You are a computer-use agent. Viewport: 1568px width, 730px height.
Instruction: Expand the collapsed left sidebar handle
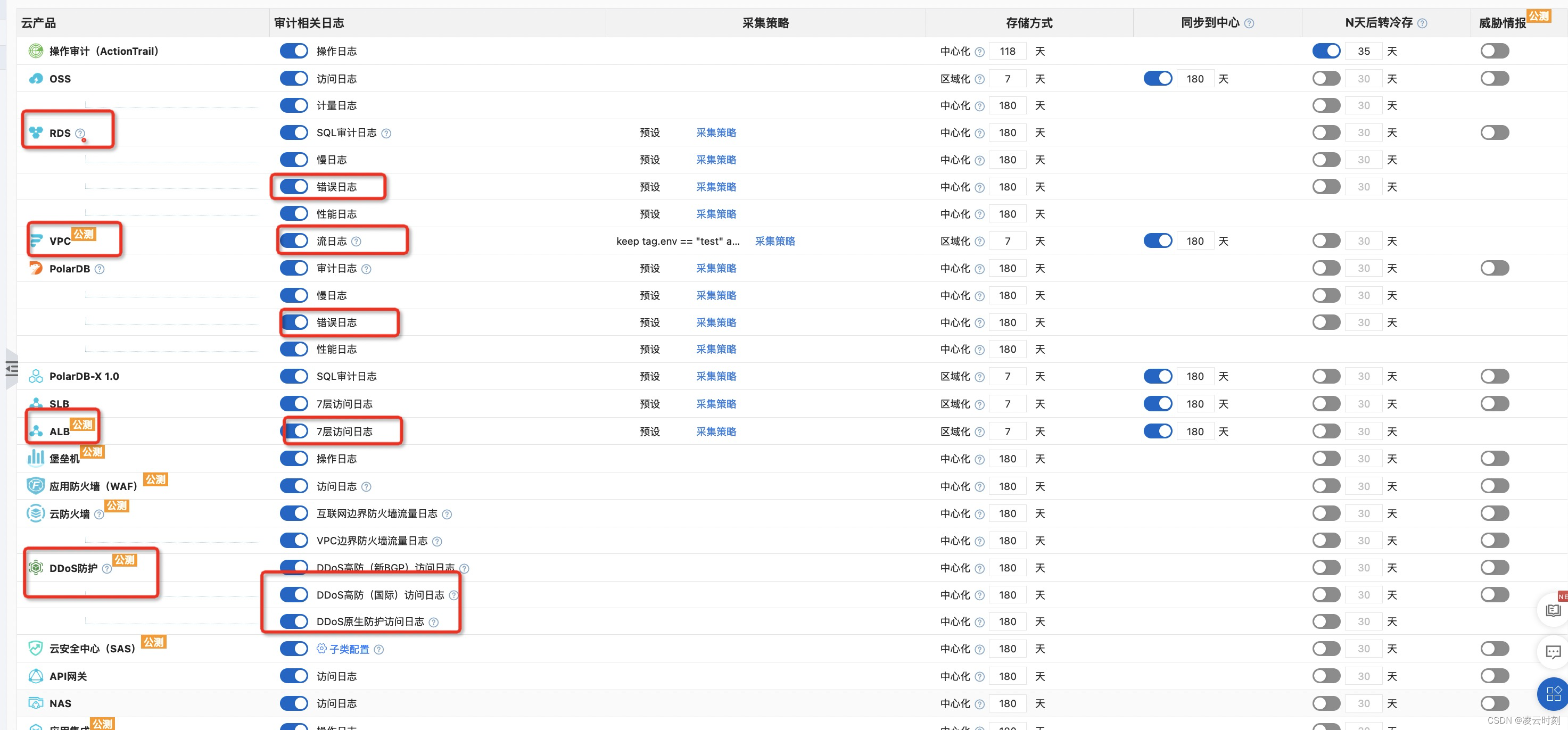[x=12, y=369]
